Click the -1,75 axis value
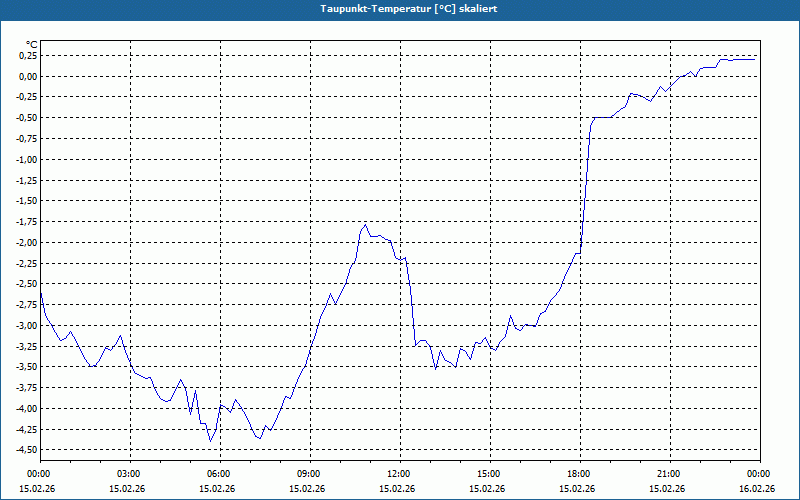The image size is (800, 500). (27, 222)
